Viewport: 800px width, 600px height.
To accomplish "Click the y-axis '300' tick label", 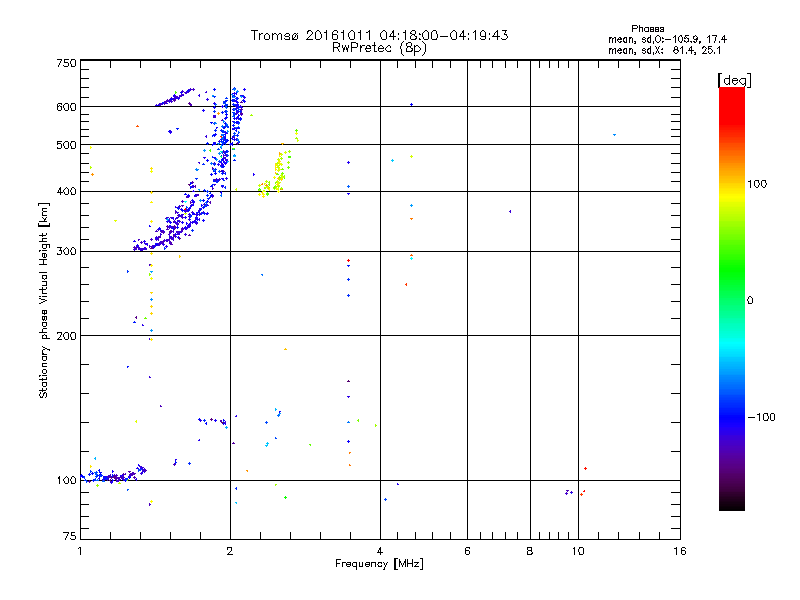I will pos(66,252).
